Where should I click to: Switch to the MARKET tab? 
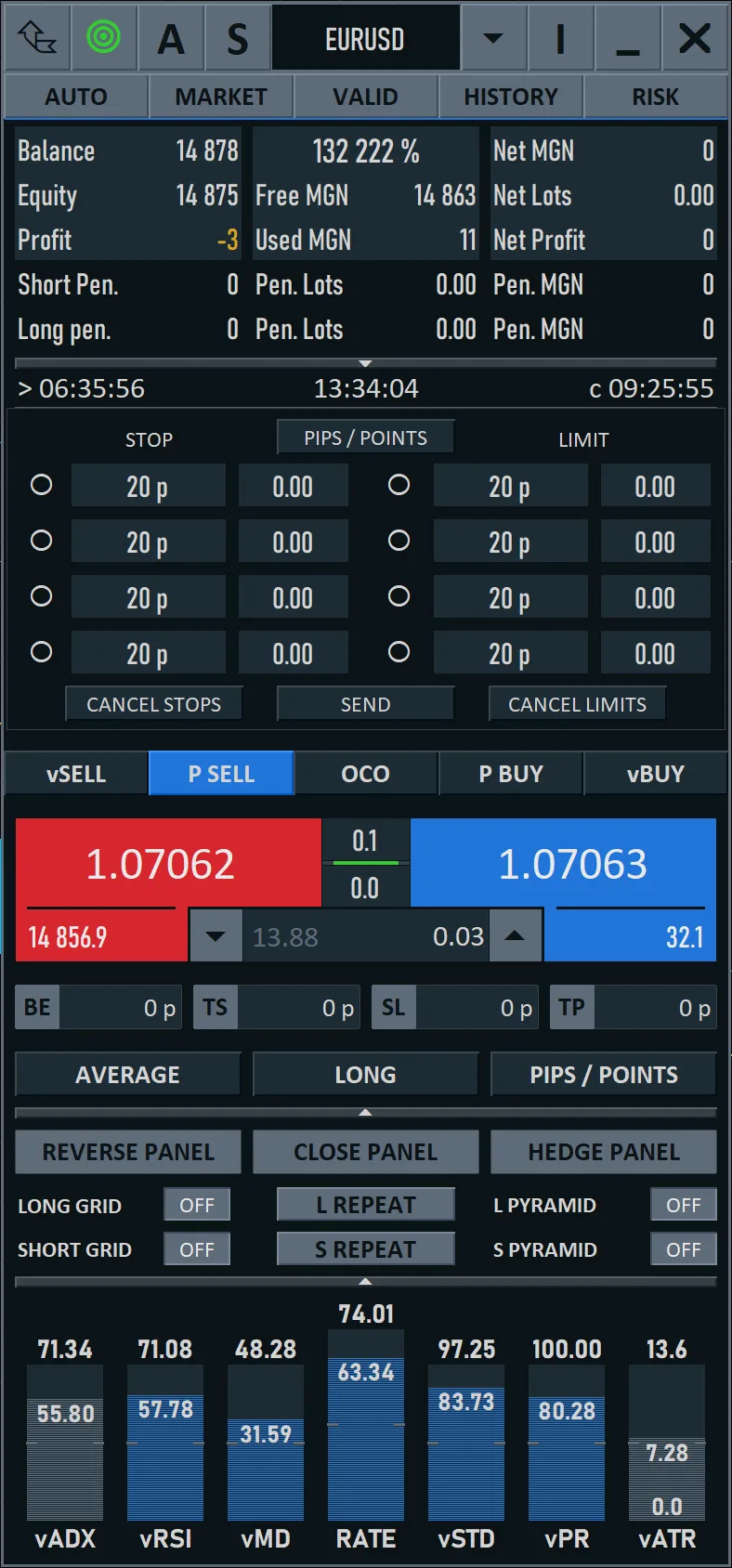[221, 97]
